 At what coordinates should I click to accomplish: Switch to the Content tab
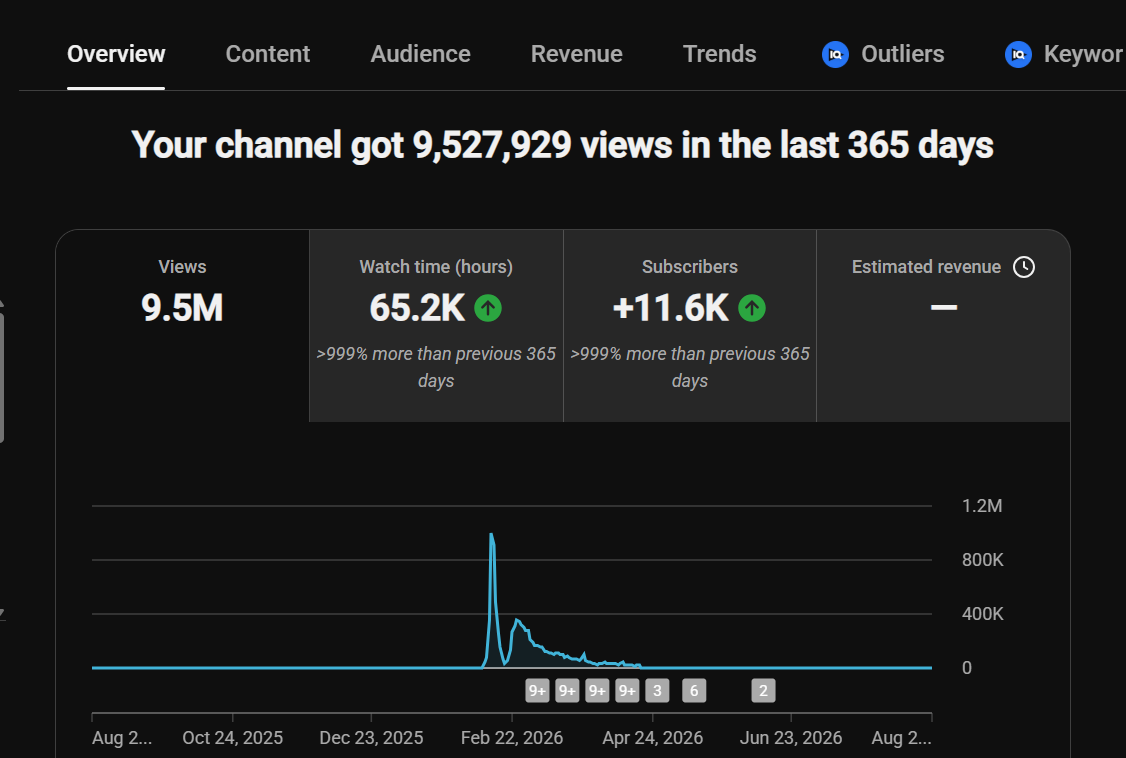[268, 54]
